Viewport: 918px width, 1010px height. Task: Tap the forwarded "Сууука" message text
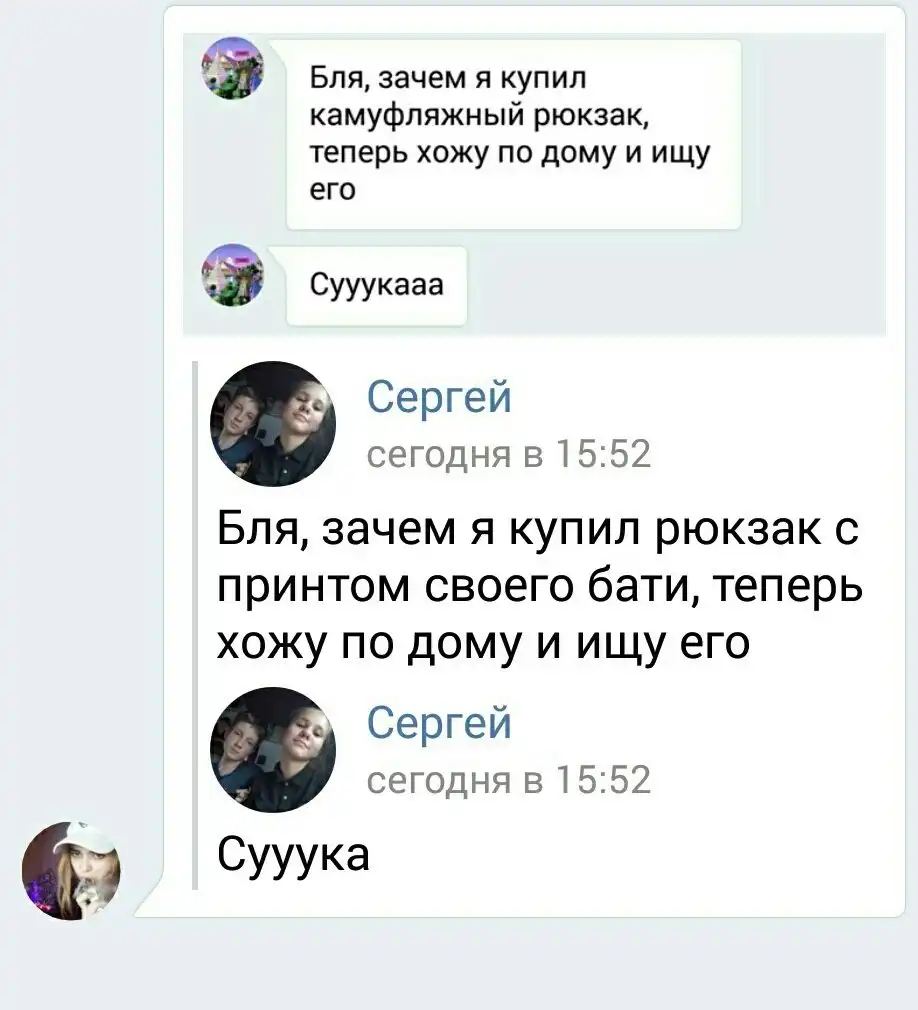pos(293,855)
